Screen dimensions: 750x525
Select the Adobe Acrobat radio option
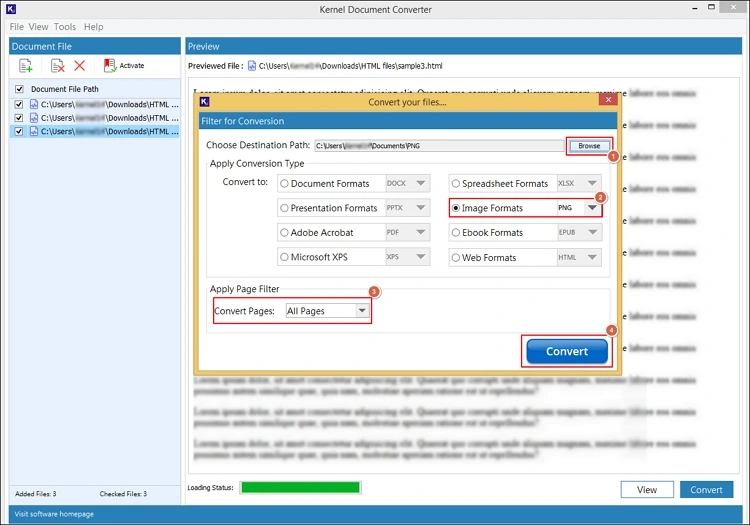point(285,233)
